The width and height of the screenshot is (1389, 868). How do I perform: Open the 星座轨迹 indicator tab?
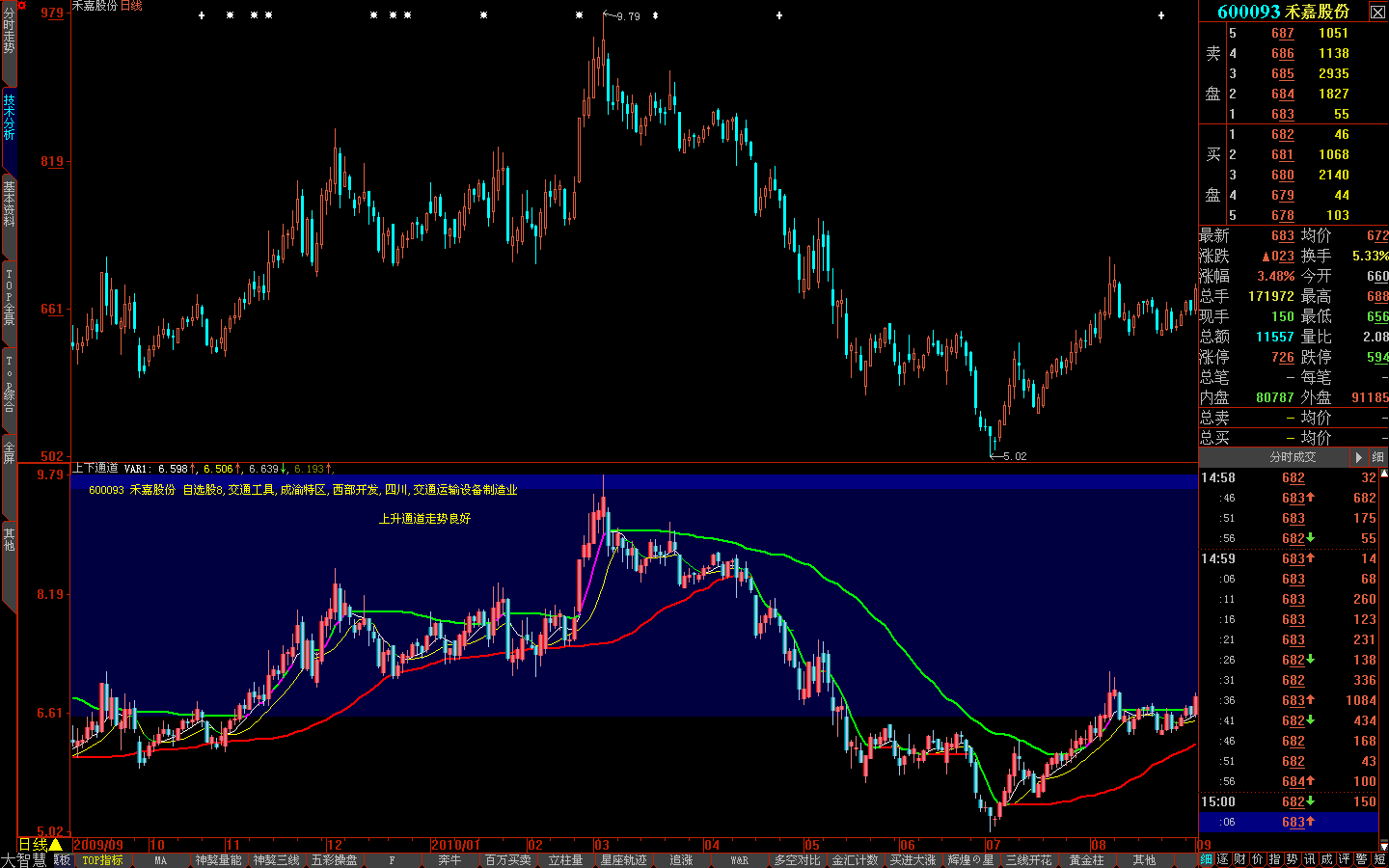click(x=623, y=860)
